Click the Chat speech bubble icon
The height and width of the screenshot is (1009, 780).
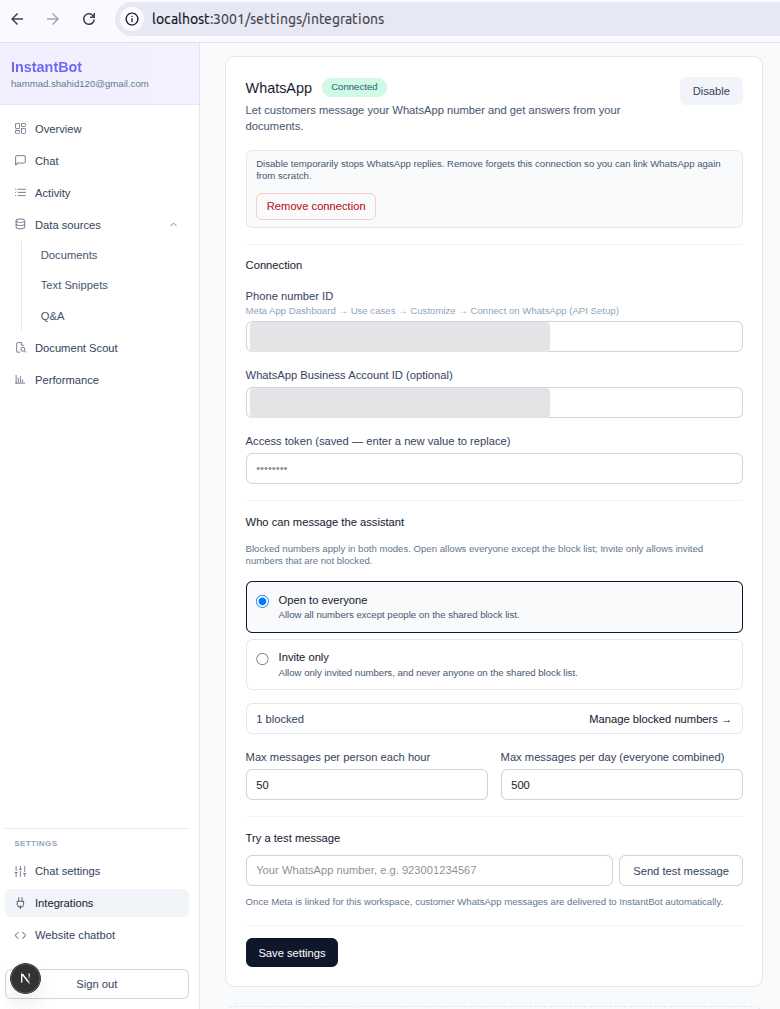[21, 160]
